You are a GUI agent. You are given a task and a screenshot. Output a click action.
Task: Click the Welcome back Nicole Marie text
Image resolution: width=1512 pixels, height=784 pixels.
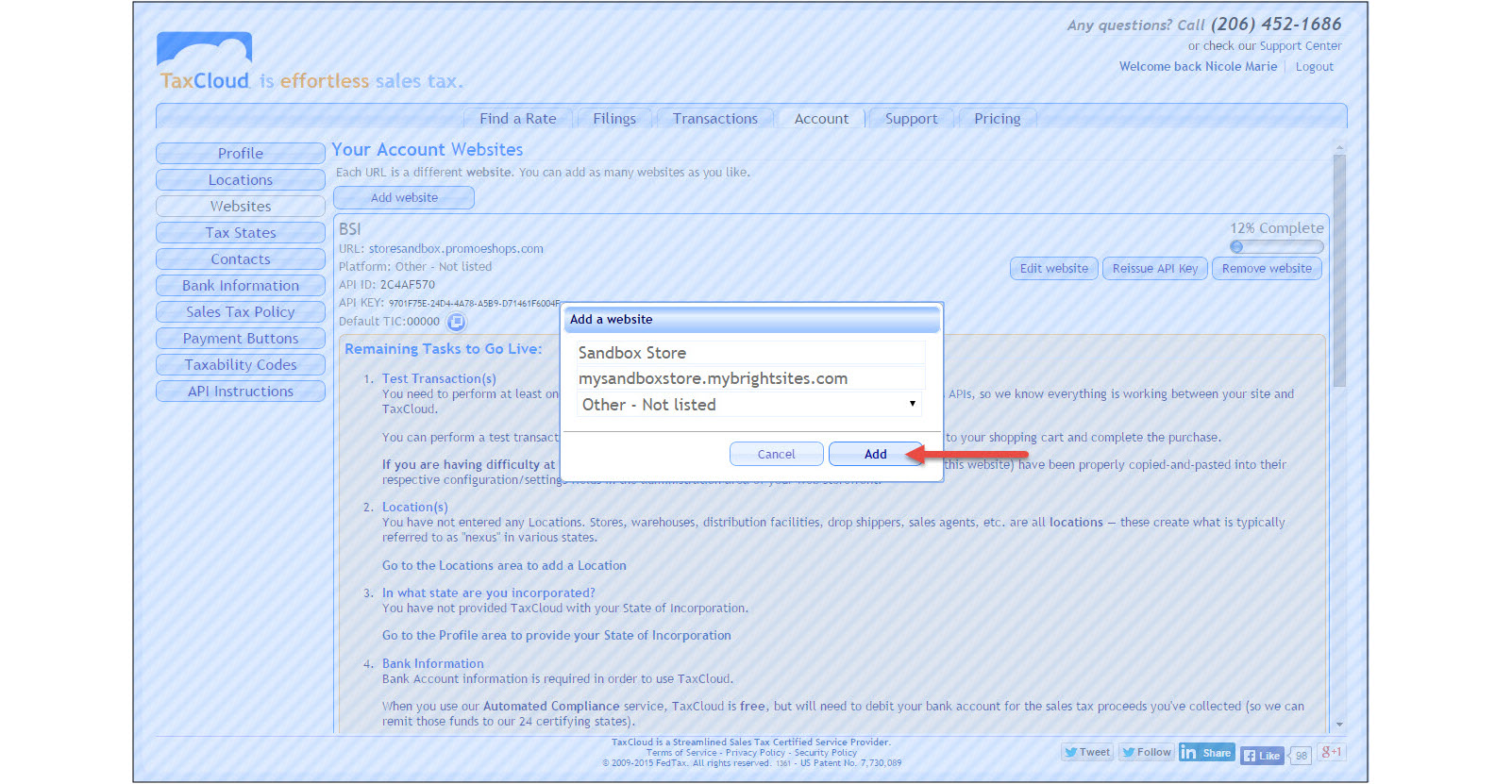pyautogui.click(x=1198, y=67)
